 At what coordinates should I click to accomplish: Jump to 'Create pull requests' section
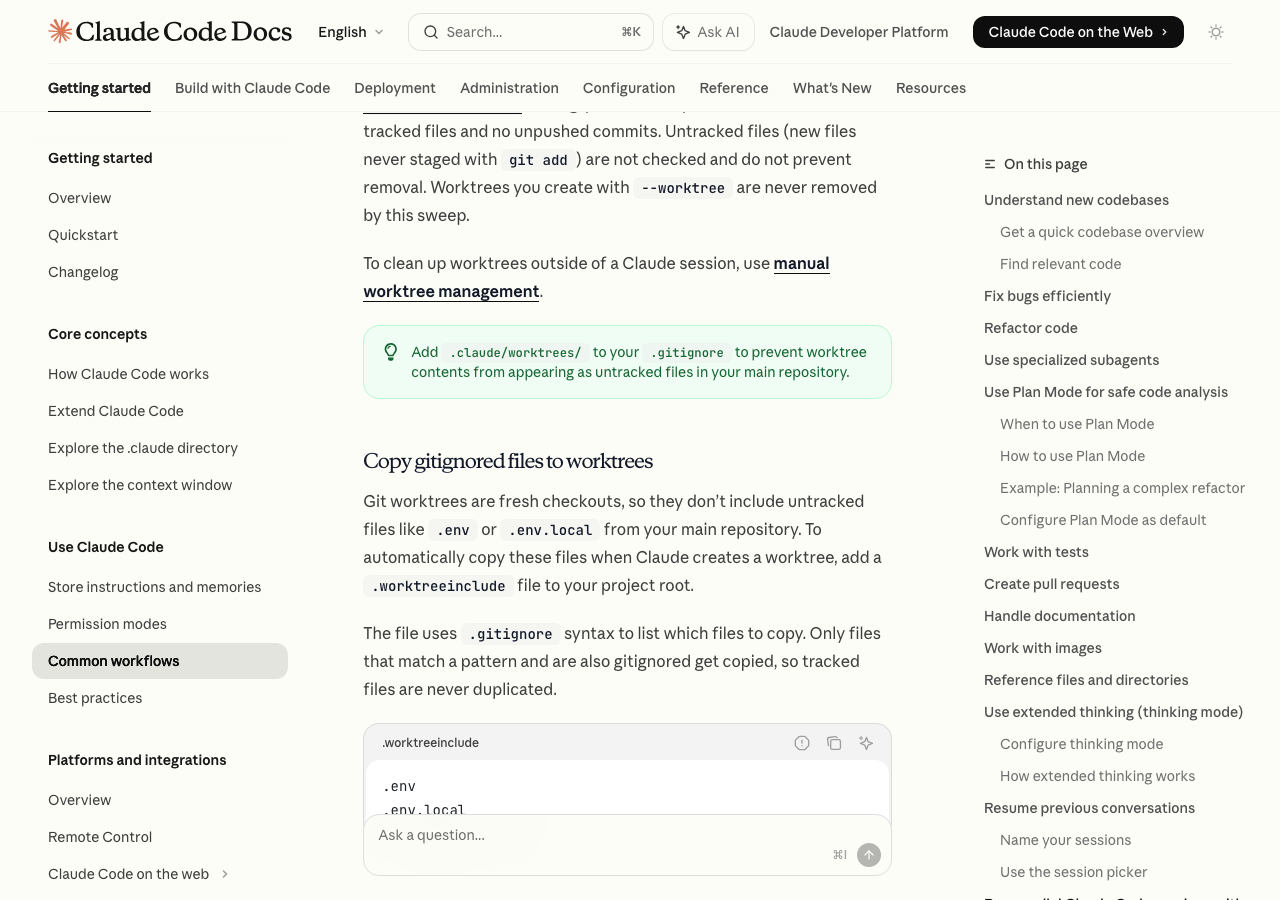pos(1051,583)
